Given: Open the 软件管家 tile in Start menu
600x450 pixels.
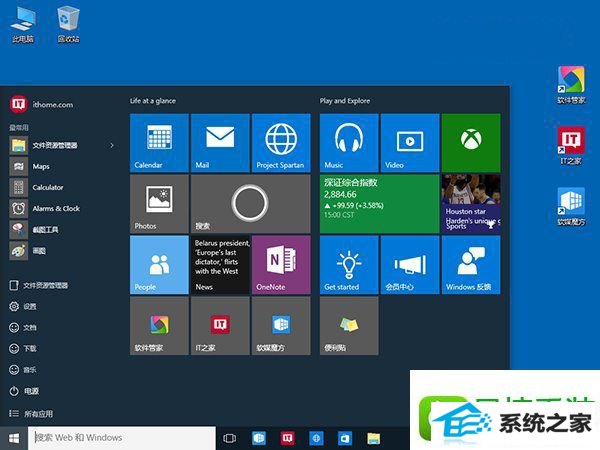Looking at the screenshot, I should tap(159, 326).
